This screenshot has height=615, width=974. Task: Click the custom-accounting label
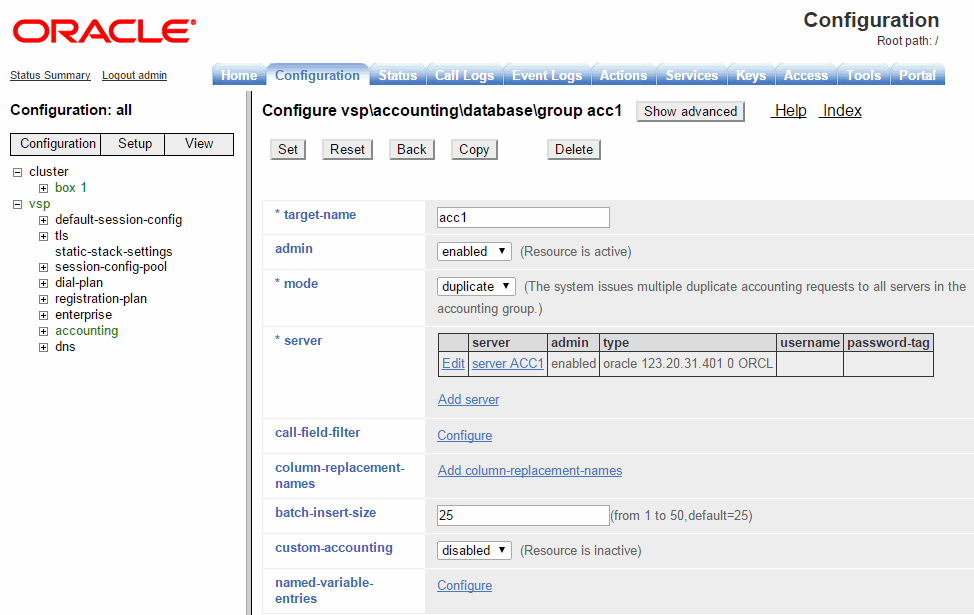point(334,548)
